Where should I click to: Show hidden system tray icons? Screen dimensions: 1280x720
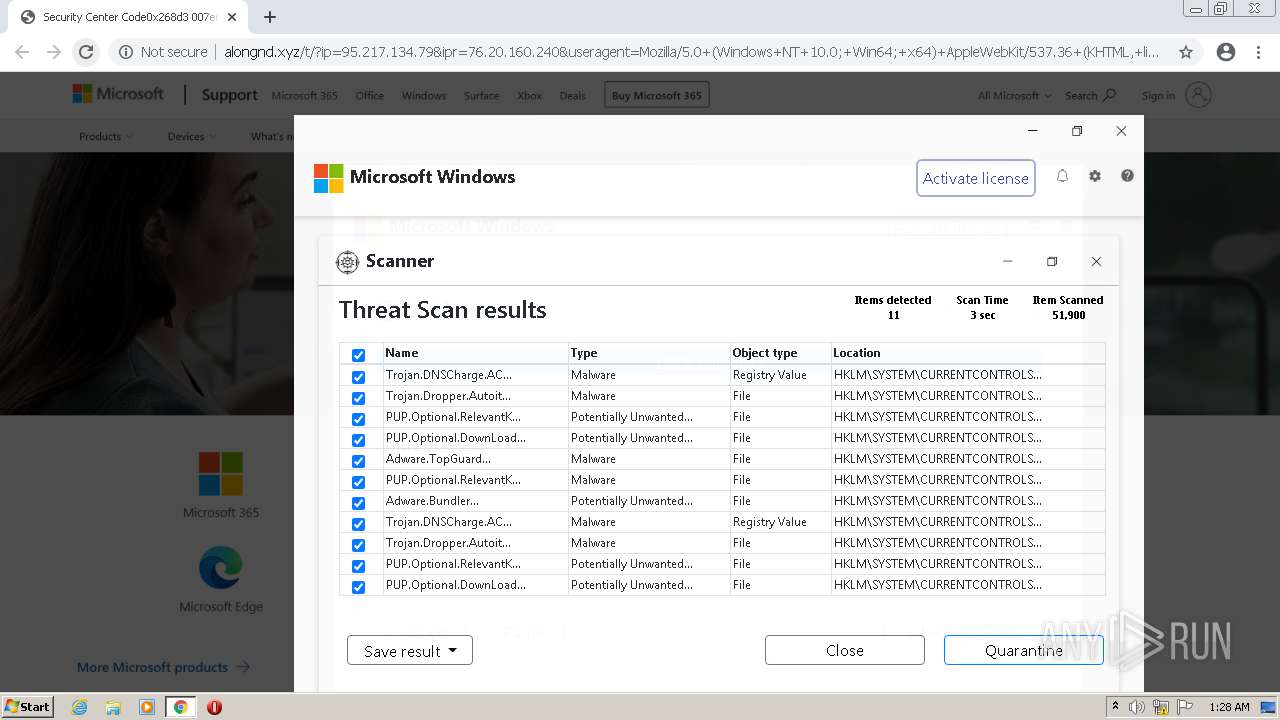point(1116,706)
